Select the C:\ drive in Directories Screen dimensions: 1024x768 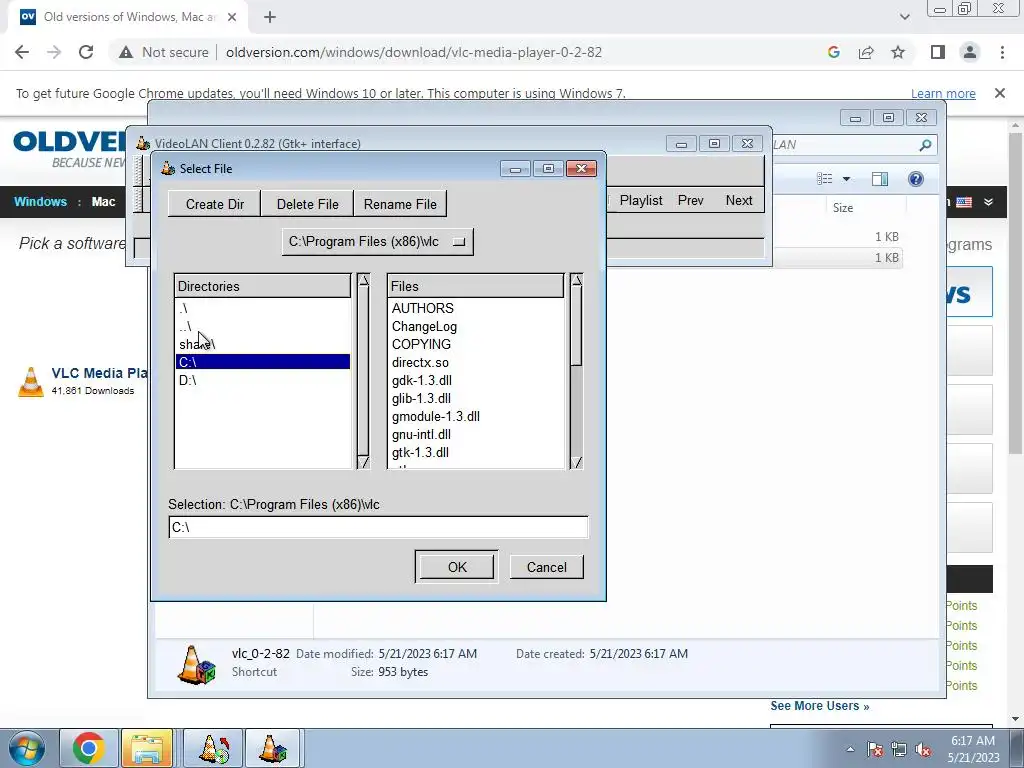(x=263, y=362)
